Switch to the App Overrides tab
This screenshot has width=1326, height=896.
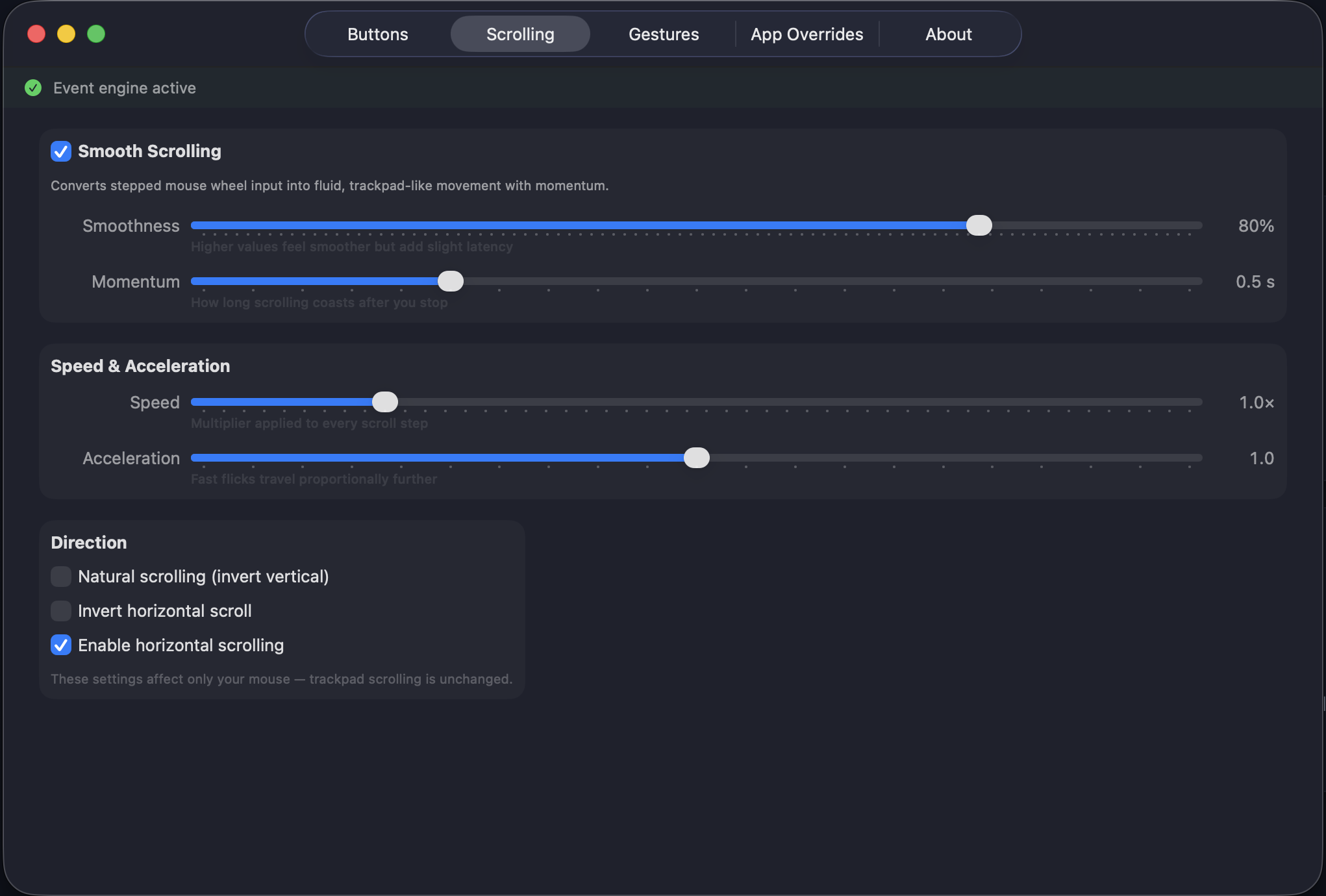[807, 34]
